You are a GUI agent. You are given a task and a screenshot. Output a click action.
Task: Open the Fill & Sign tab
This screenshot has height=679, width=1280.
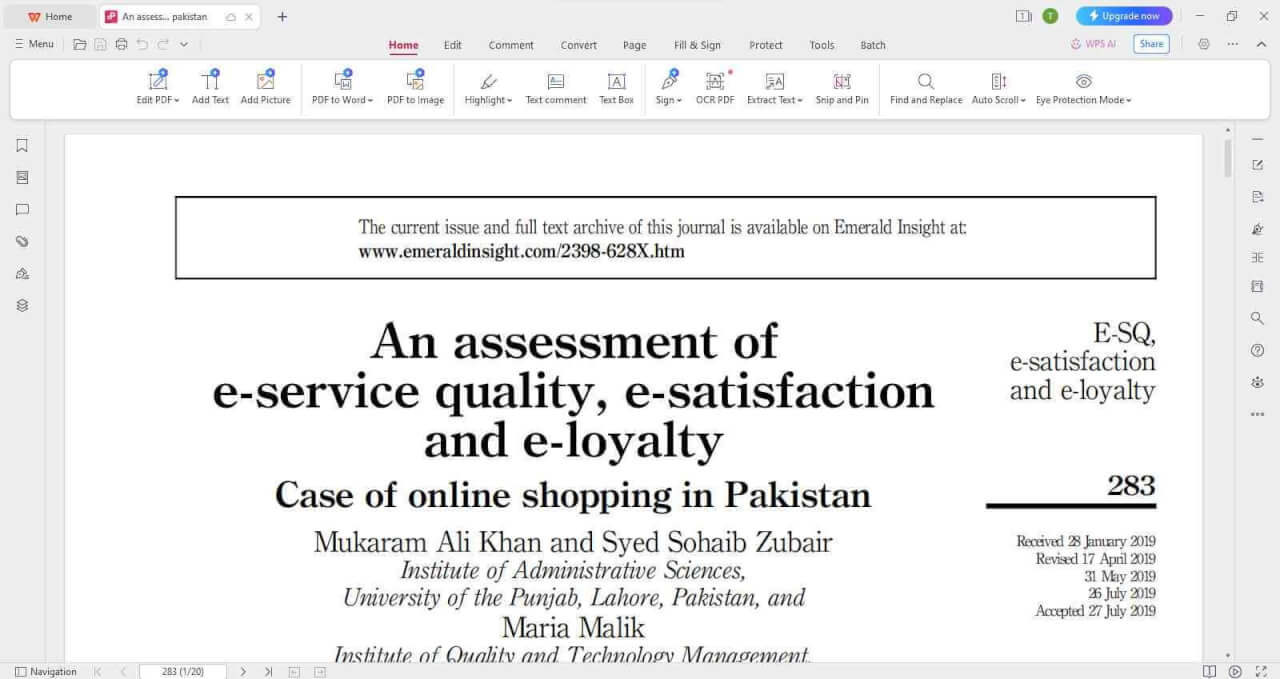click(697, 45)
